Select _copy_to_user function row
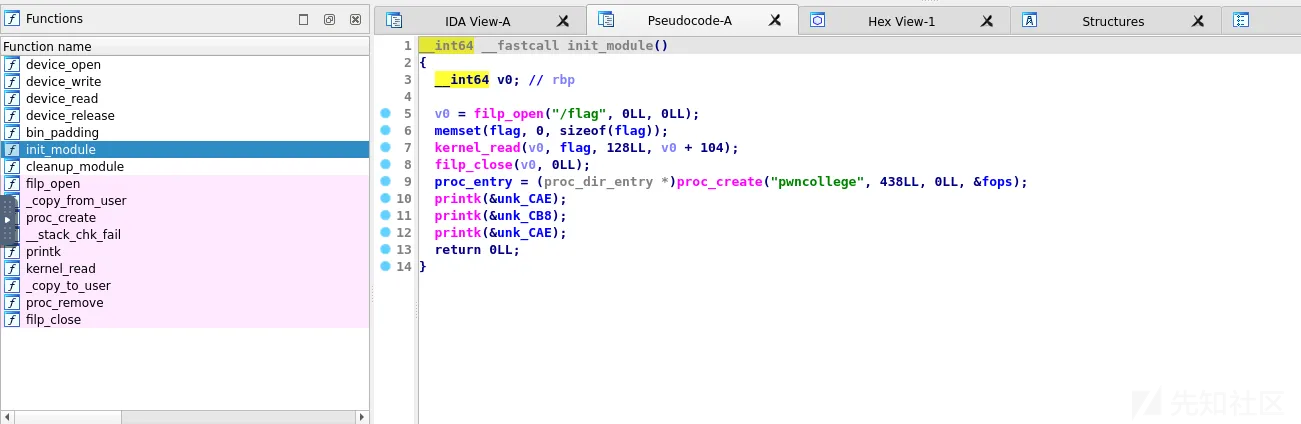The image size is (1301, 424). (185, 285)
